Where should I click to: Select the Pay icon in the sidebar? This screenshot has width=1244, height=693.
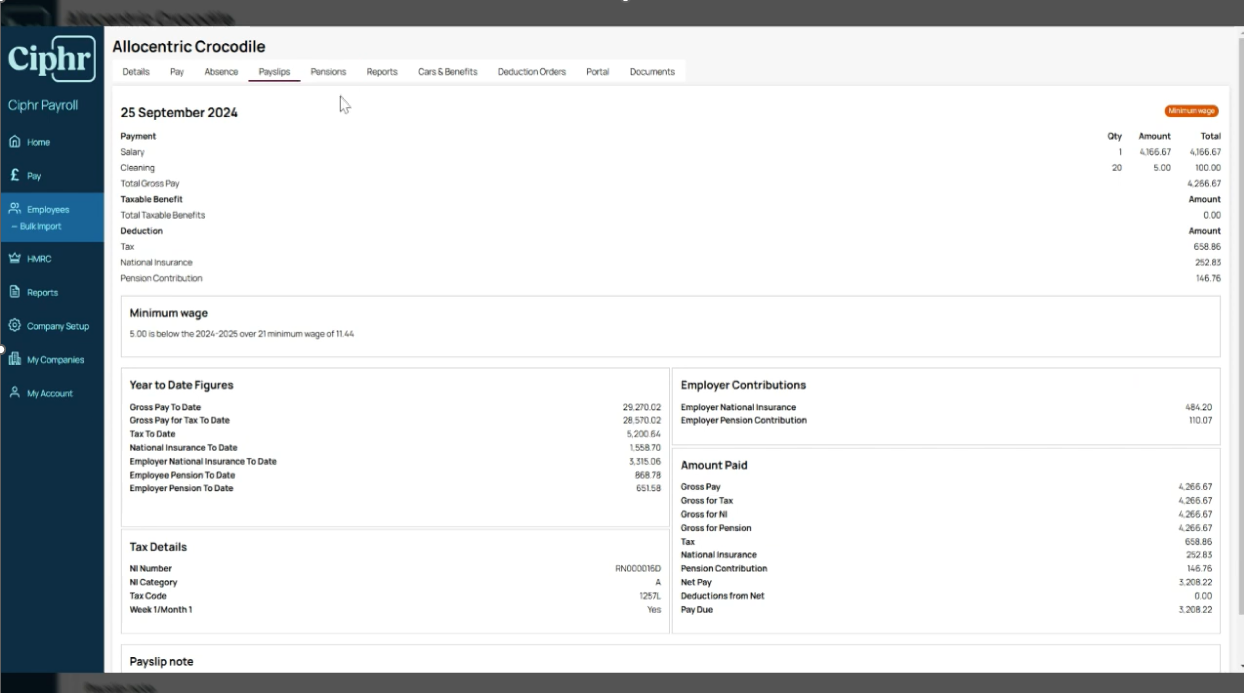click(x=14, y=175)
